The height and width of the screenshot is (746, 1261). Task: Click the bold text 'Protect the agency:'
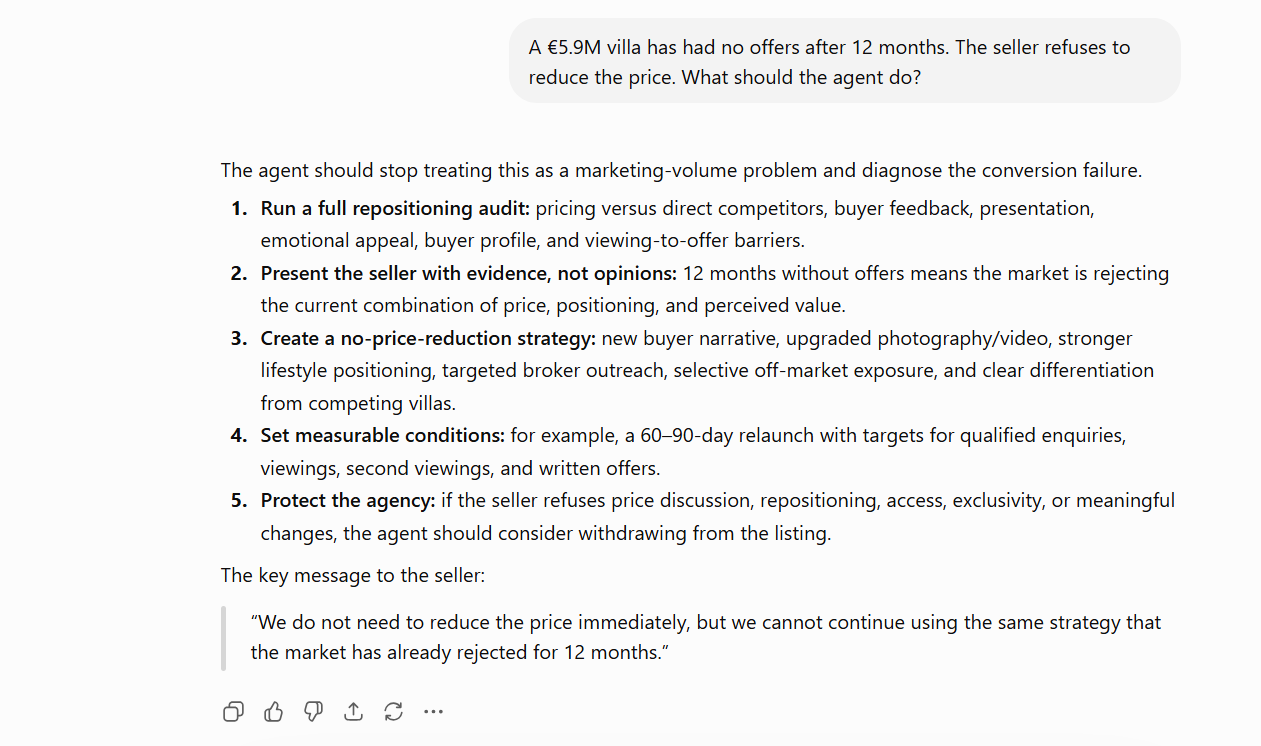[347, 500]
